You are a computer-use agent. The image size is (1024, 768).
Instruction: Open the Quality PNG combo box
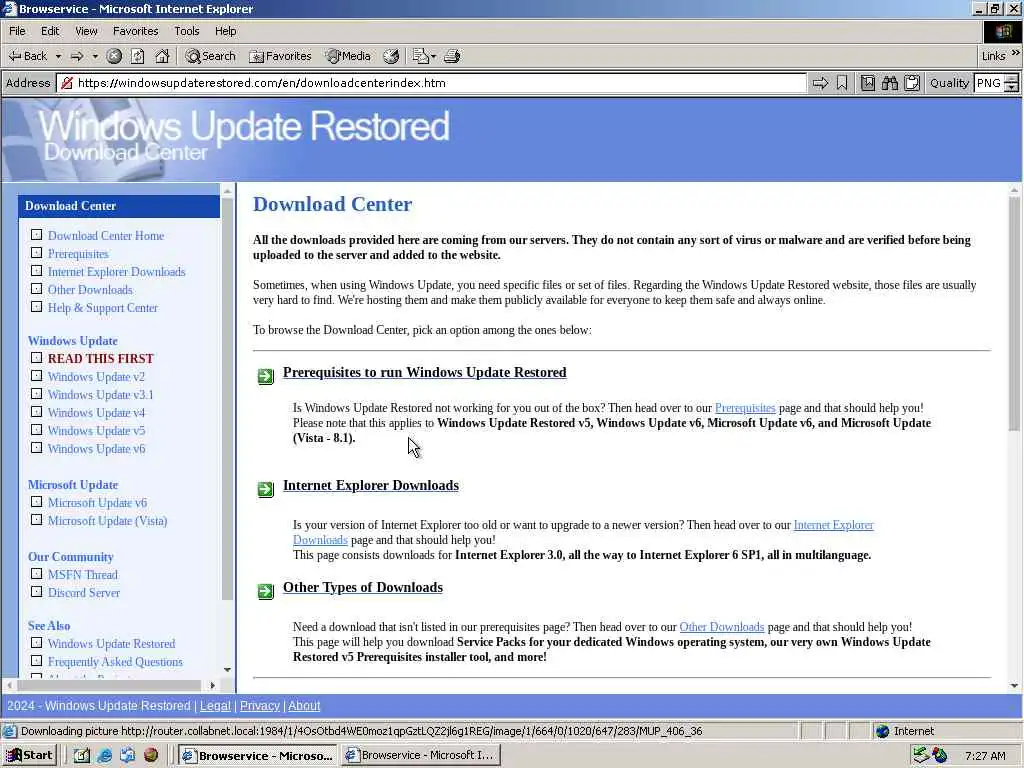(x=995, y=83)
